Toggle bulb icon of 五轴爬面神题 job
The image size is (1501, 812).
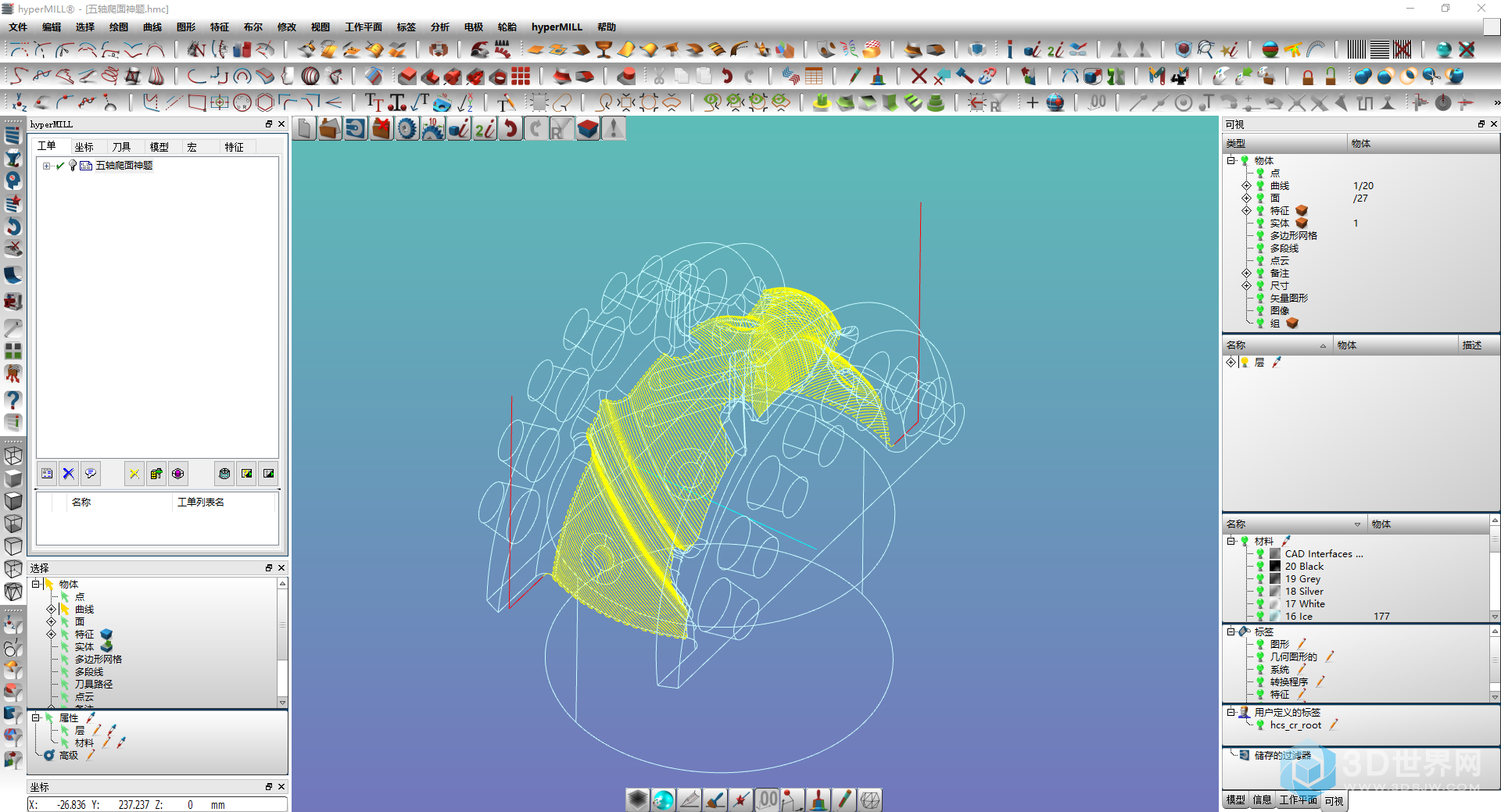(x=73, y=166)
